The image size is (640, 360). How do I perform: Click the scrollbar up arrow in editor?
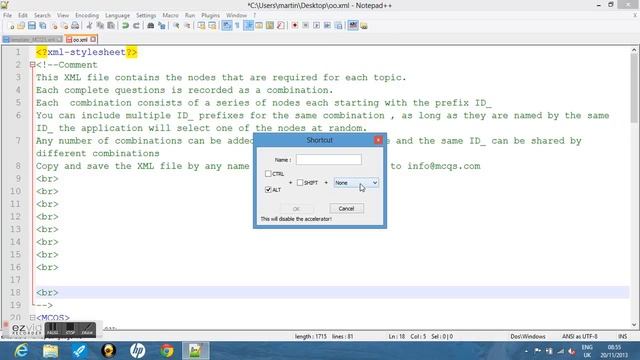634,50
